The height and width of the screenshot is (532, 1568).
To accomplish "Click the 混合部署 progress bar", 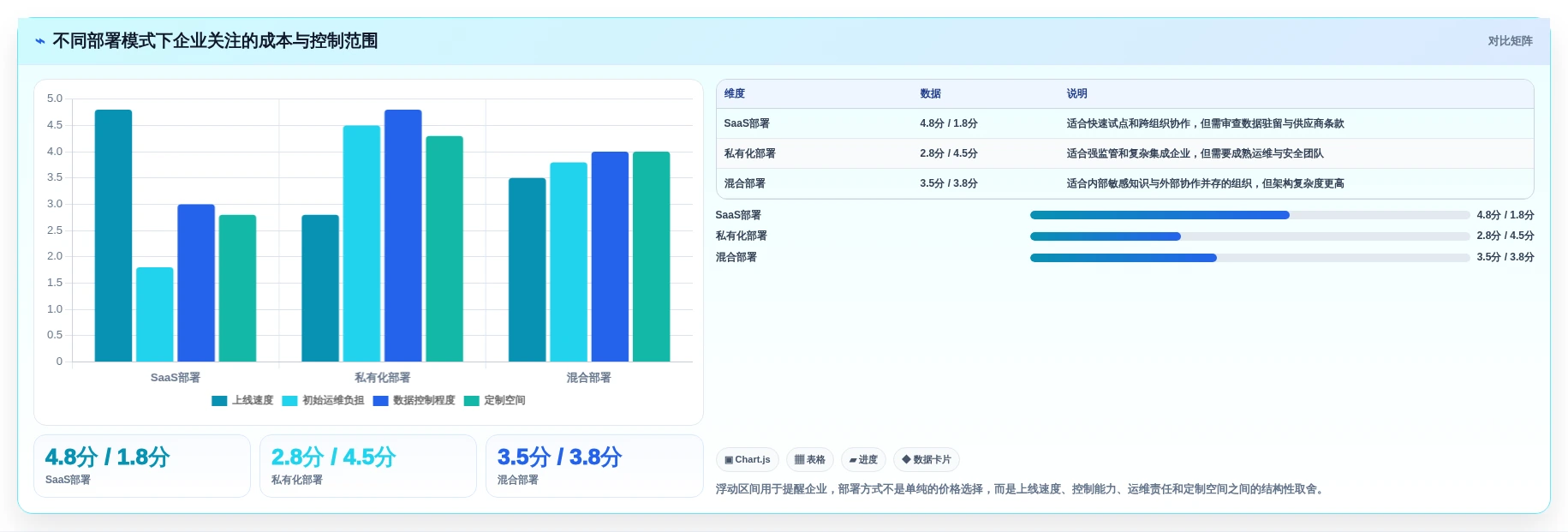I will (x=1249, y=258).
